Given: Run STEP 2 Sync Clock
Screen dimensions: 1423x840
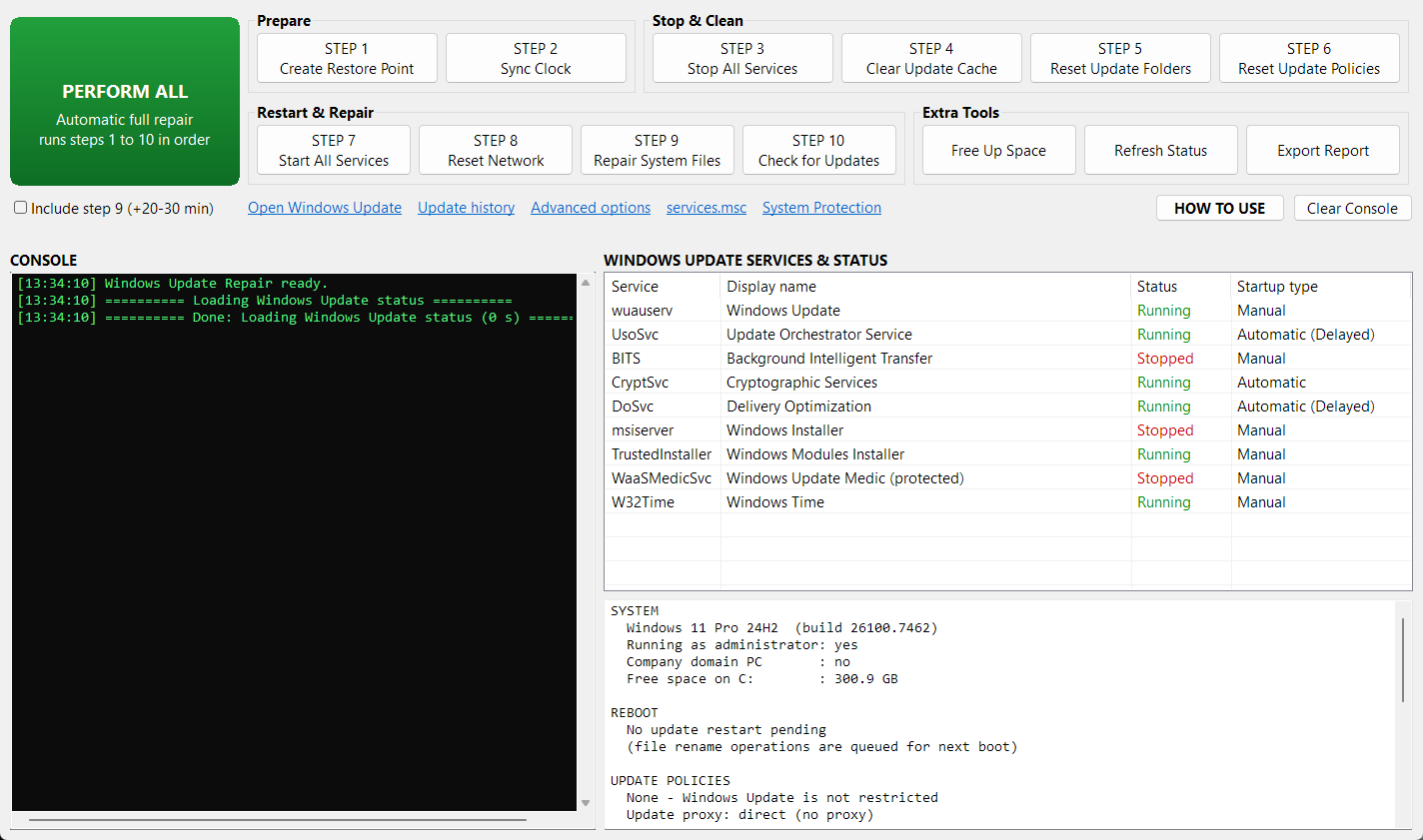Looking at the screenshot, I should pos(536,58).
